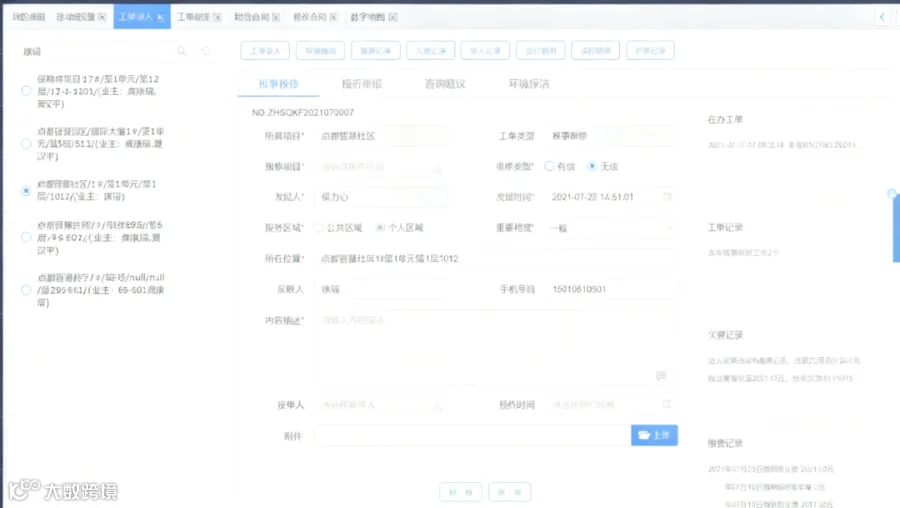Click the 手机号码 field with 15010610901

tap(611, 289)
